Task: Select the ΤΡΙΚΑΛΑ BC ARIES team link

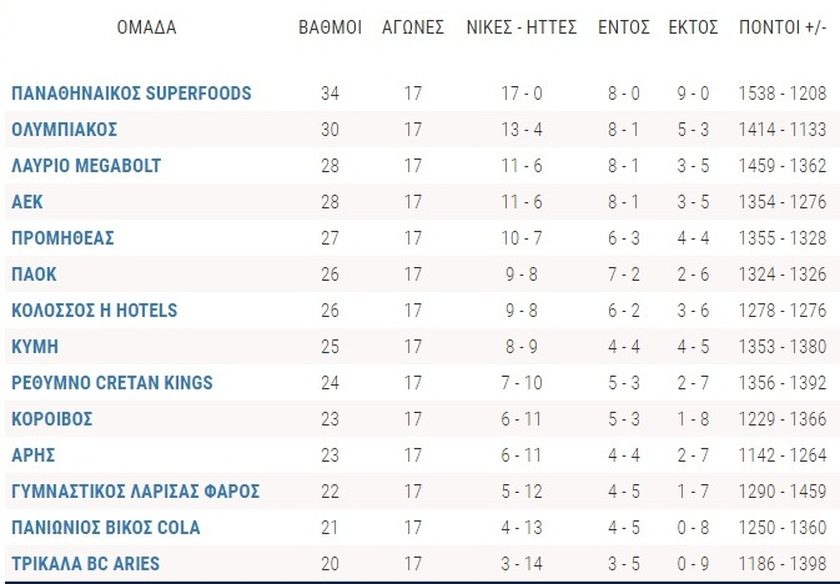Action: (x=86, y=564)
